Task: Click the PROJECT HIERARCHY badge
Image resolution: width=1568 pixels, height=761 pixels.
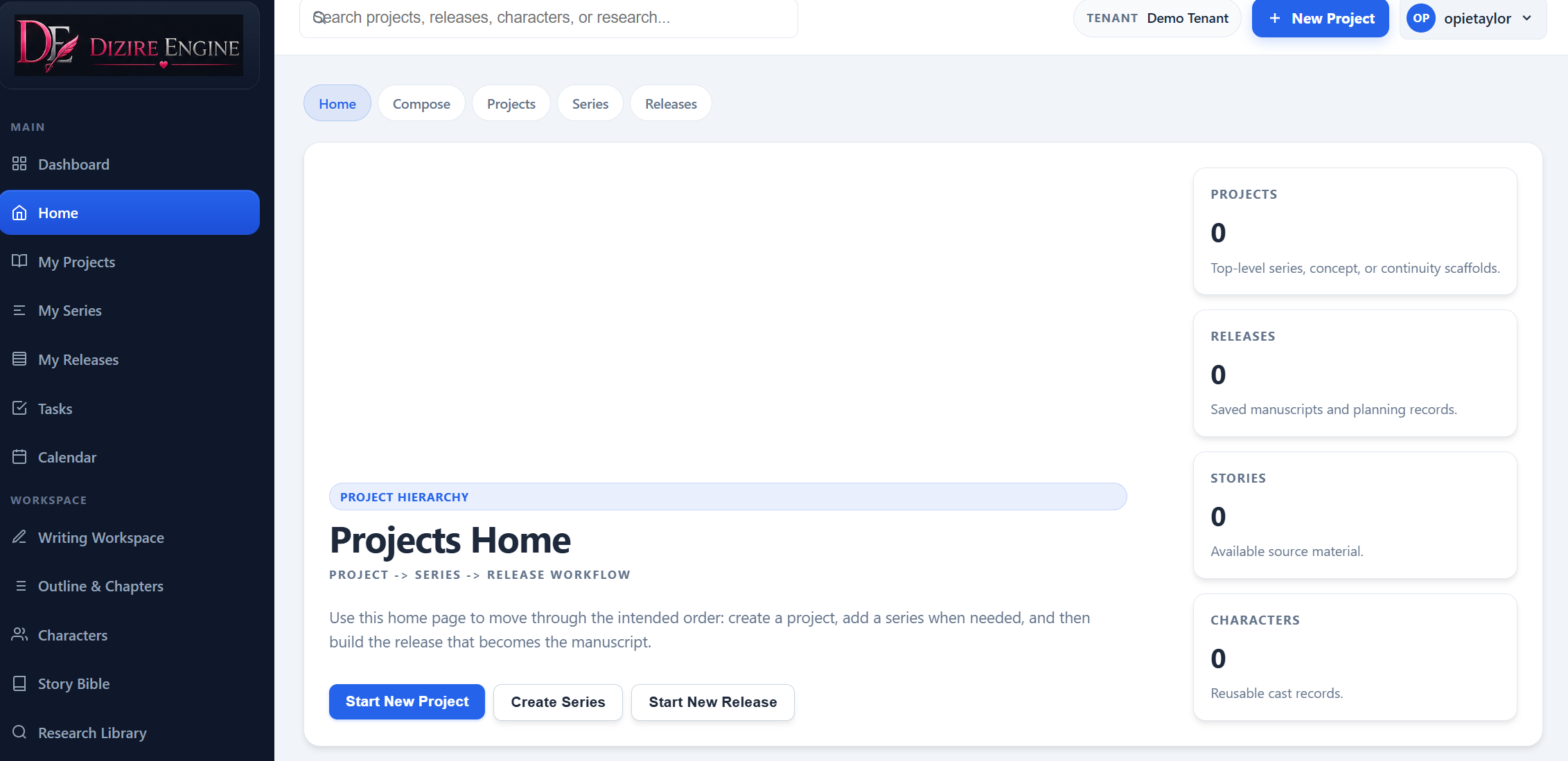Action: click(x=728, y=496)
